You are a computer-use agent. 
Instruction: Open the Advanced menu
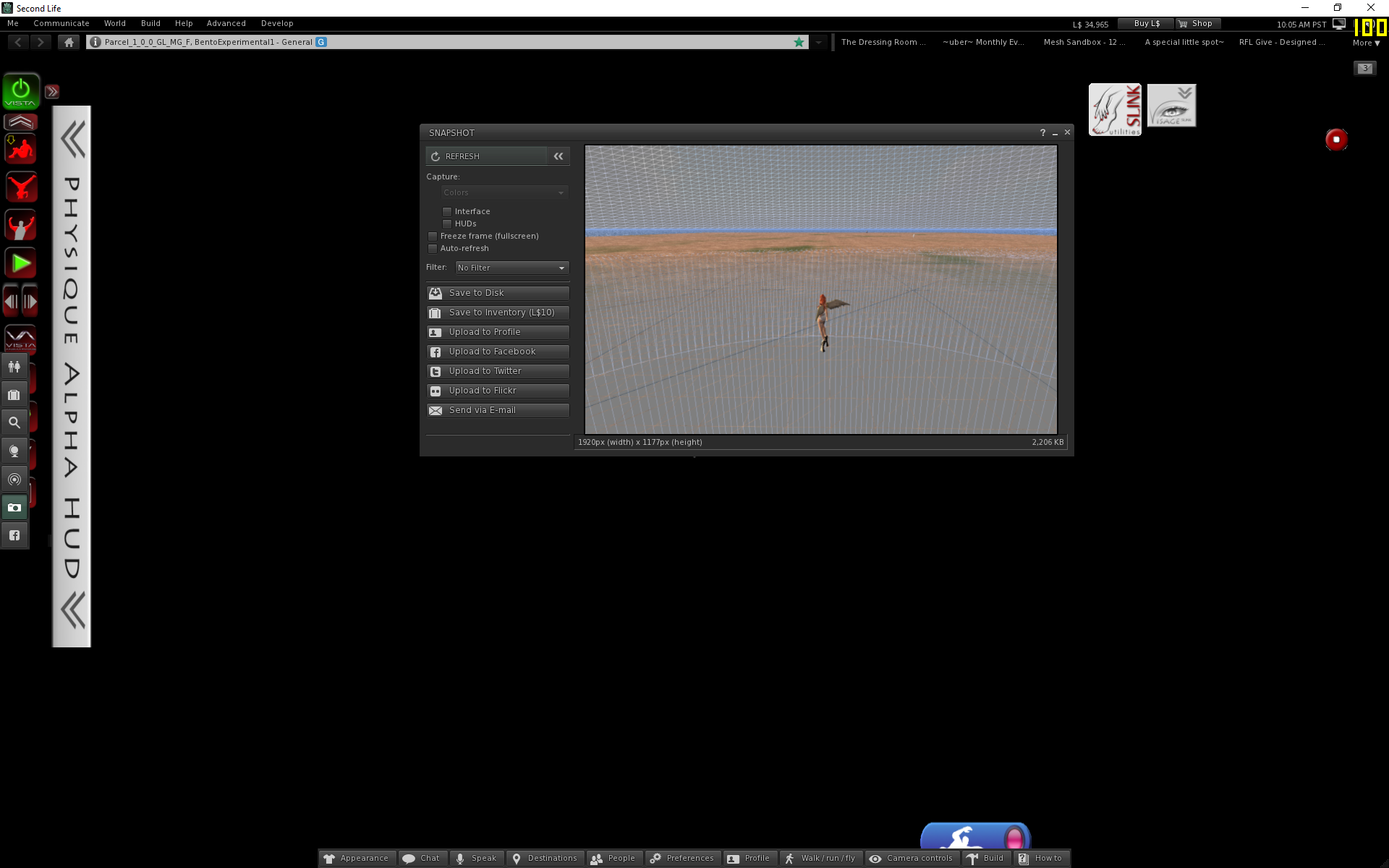coord(226,24)
